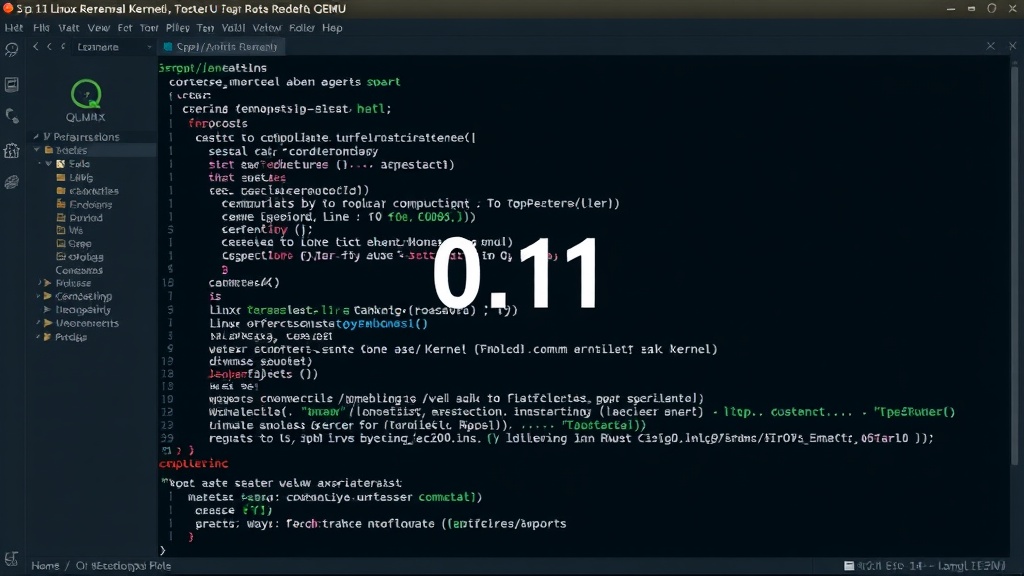
Task: Click the language indicator at status bar right
Action: 972,566
